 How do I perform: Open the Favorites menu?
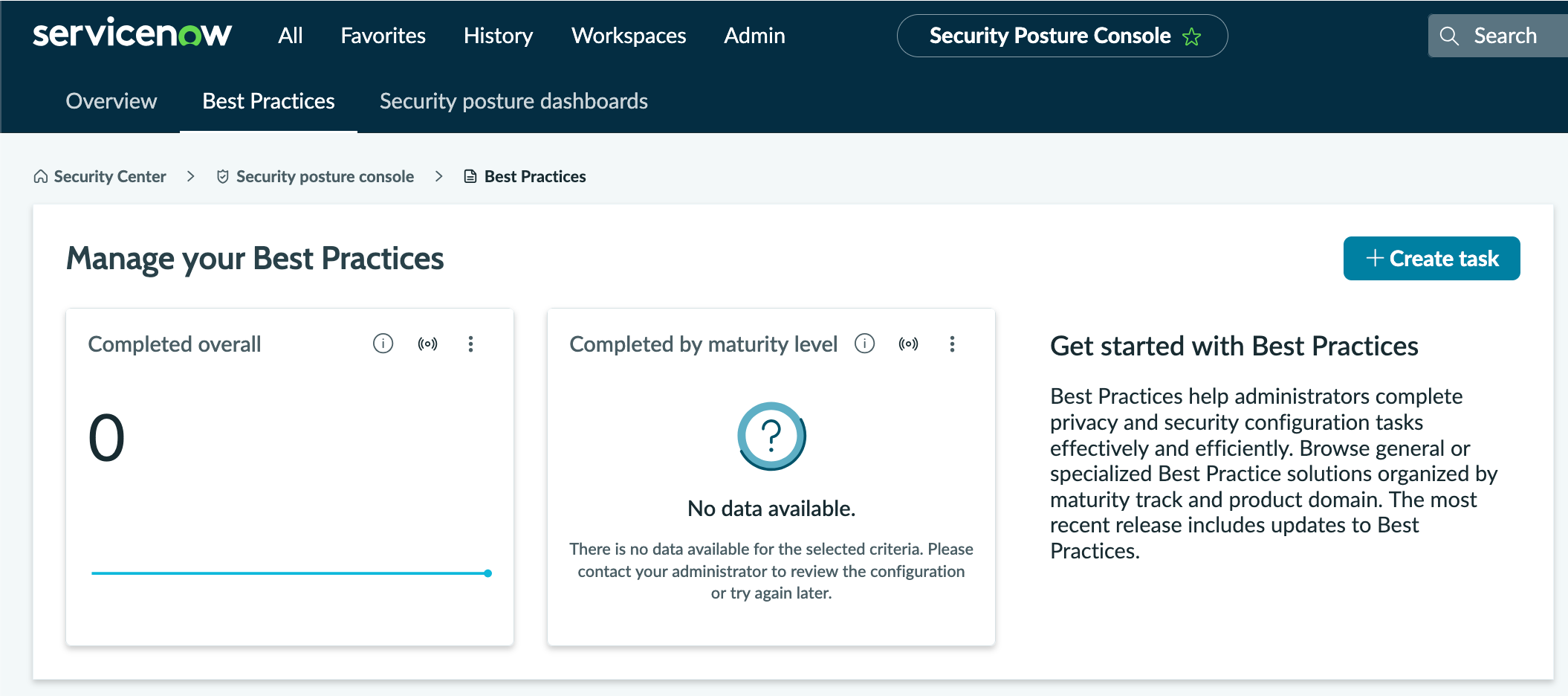tap(383, 36)
